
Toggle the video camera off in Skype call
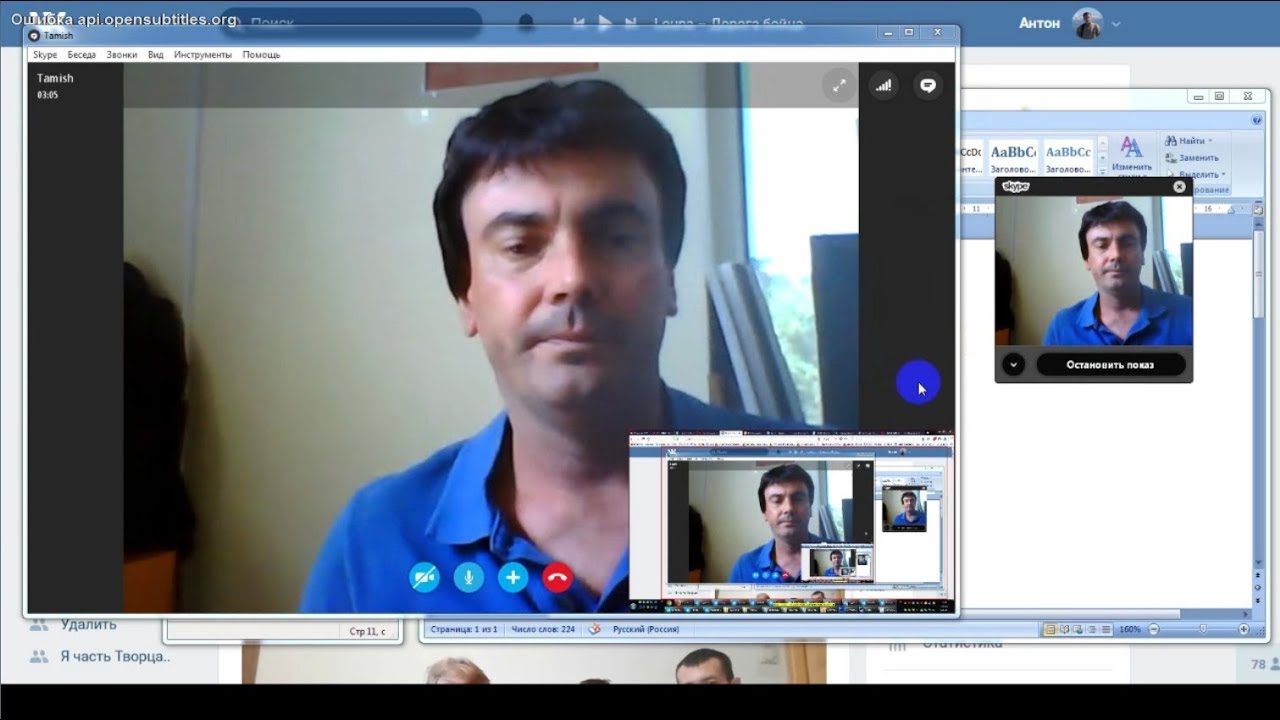coord(425,577)
